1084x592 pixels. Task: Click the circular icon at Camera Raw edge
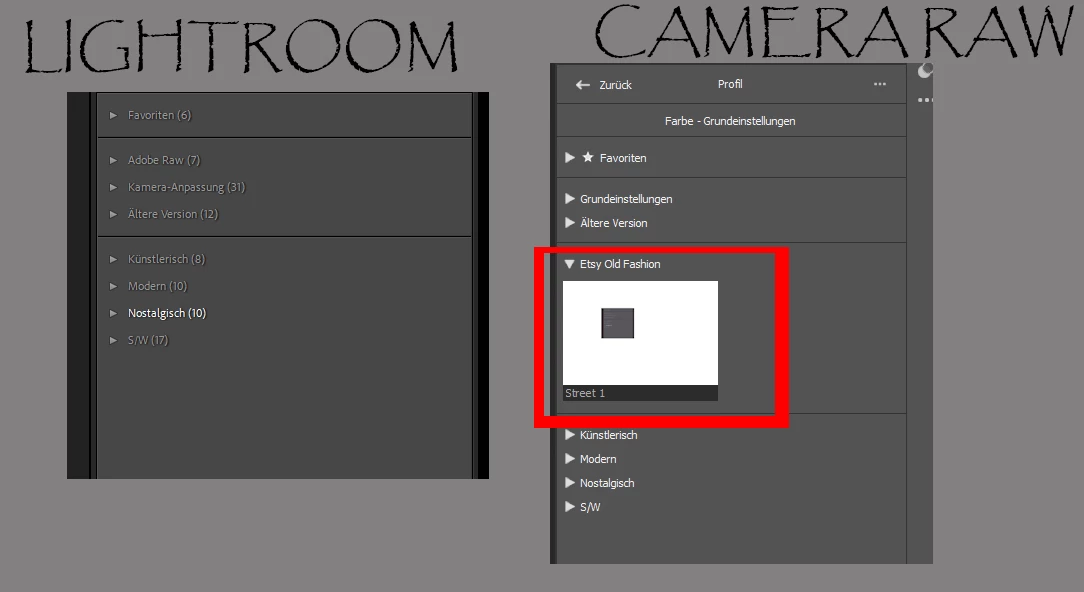[925, 71]
